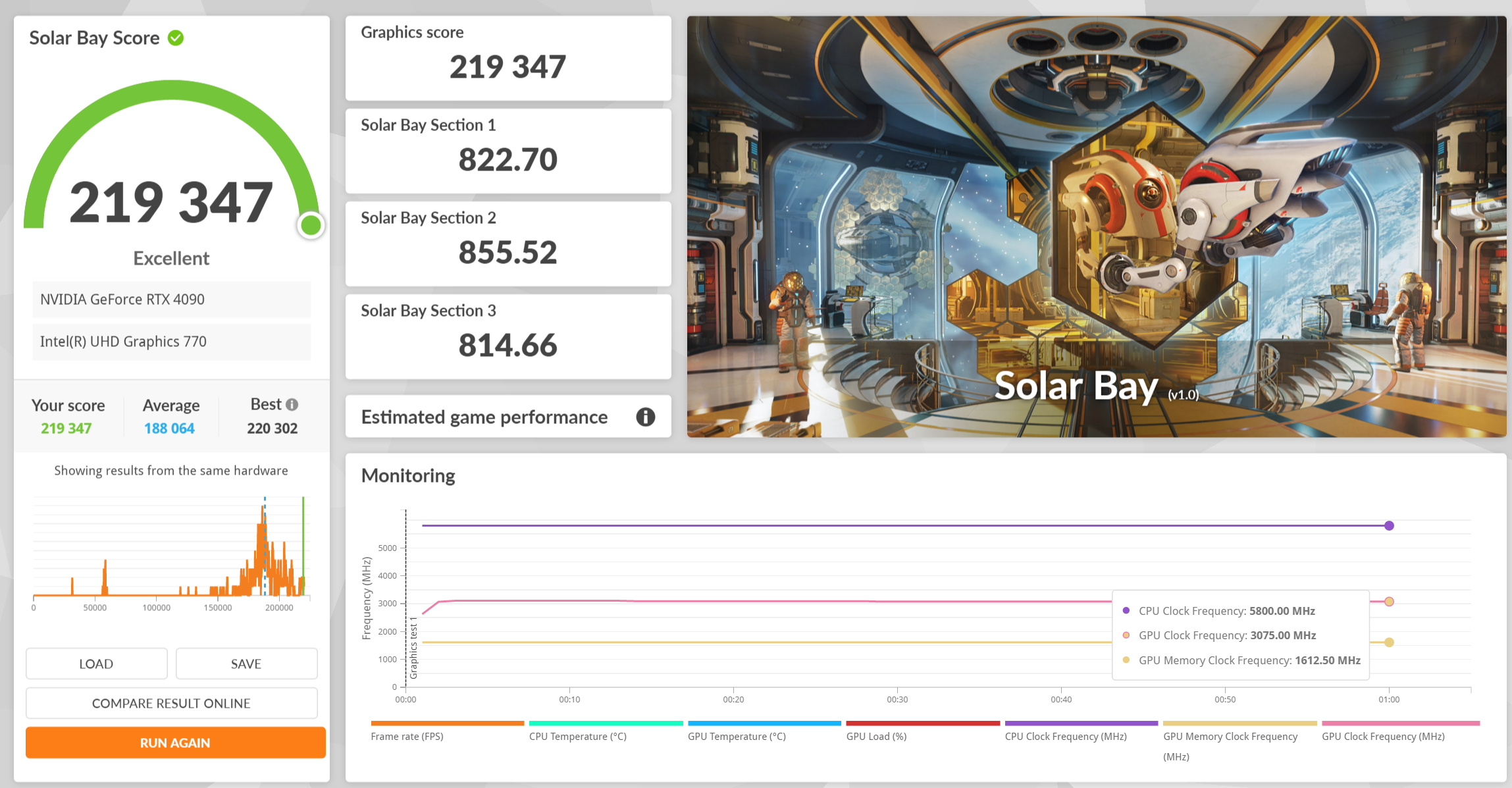Toggle CPU Clock Frequency (MHz) legend series
Screen dimensions: 1512x788
pyautogui.click(x=1082, y=731)
